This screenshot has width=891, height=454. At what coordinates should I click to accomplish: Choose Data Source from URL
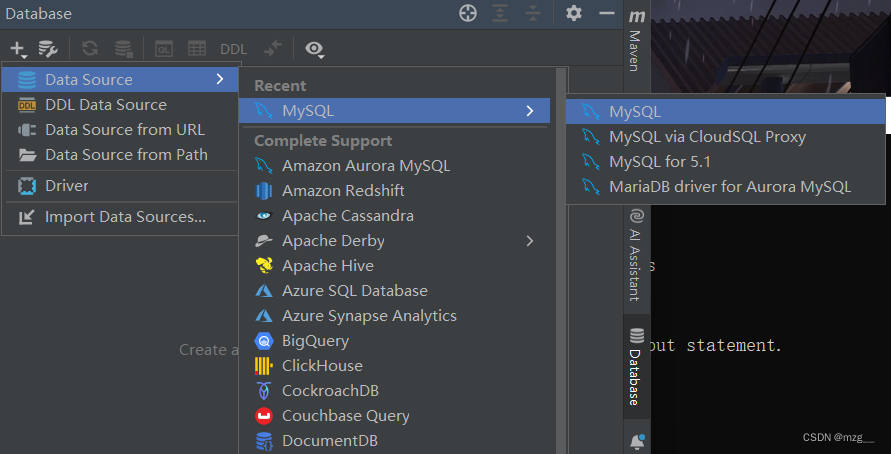pos(120,130)
